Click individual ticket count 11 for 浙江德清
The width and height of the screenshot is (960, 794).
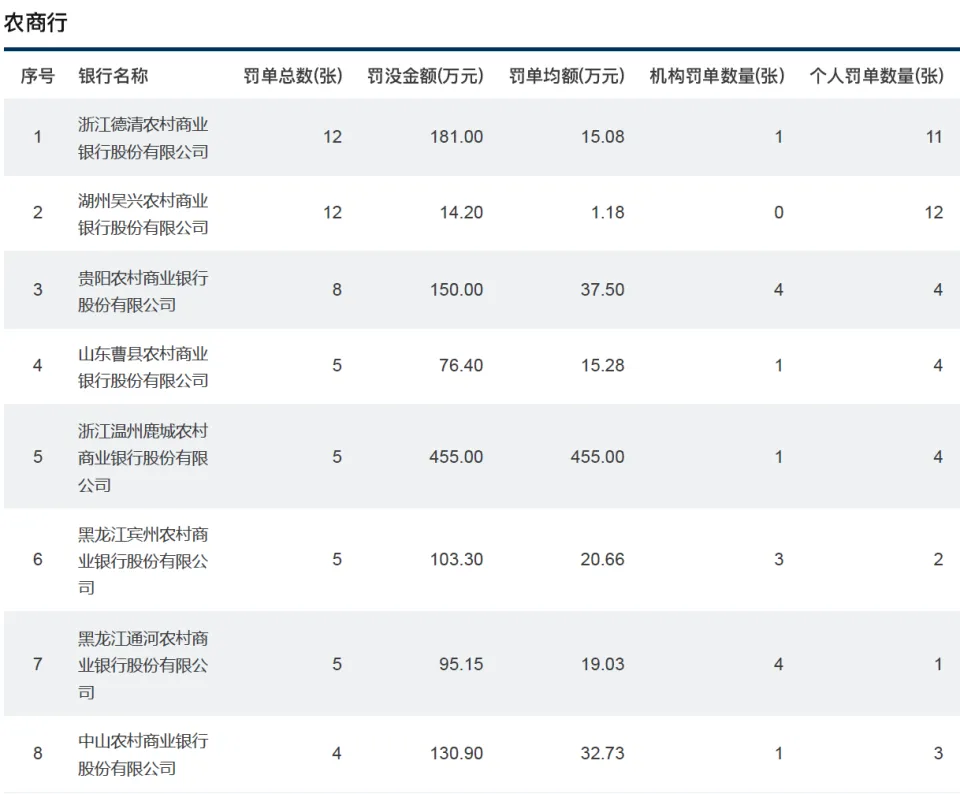pos(934,137)
